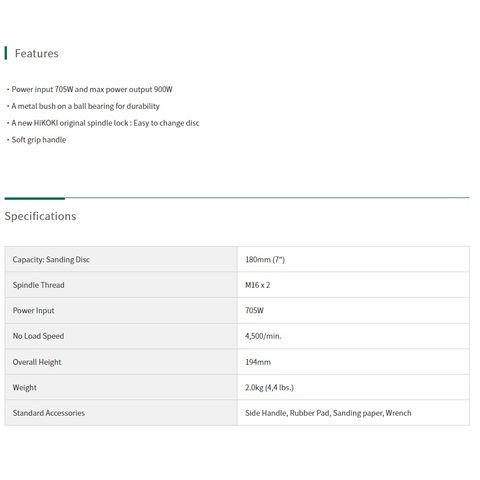Select the 180mm (7") value cell
This screenshot has height=480, width=480.
(x=353, y=259)
